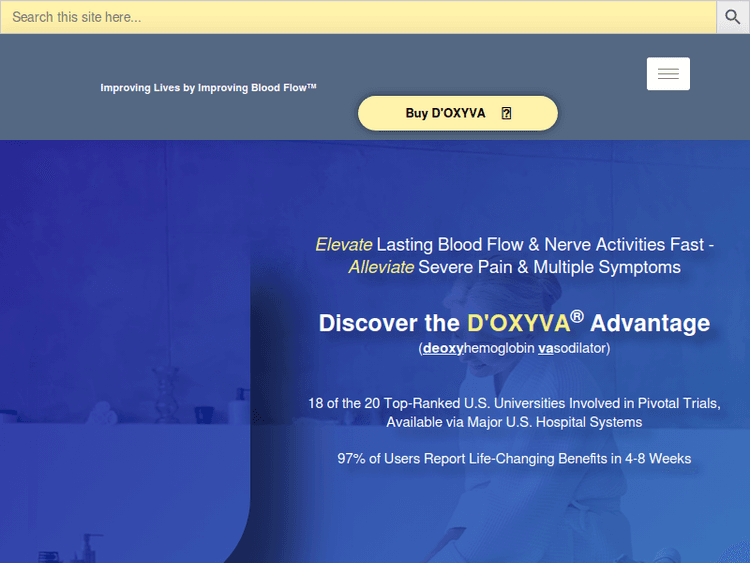Click the yellow 'D'OXYVA' word in the heading

tap(518, 323)
